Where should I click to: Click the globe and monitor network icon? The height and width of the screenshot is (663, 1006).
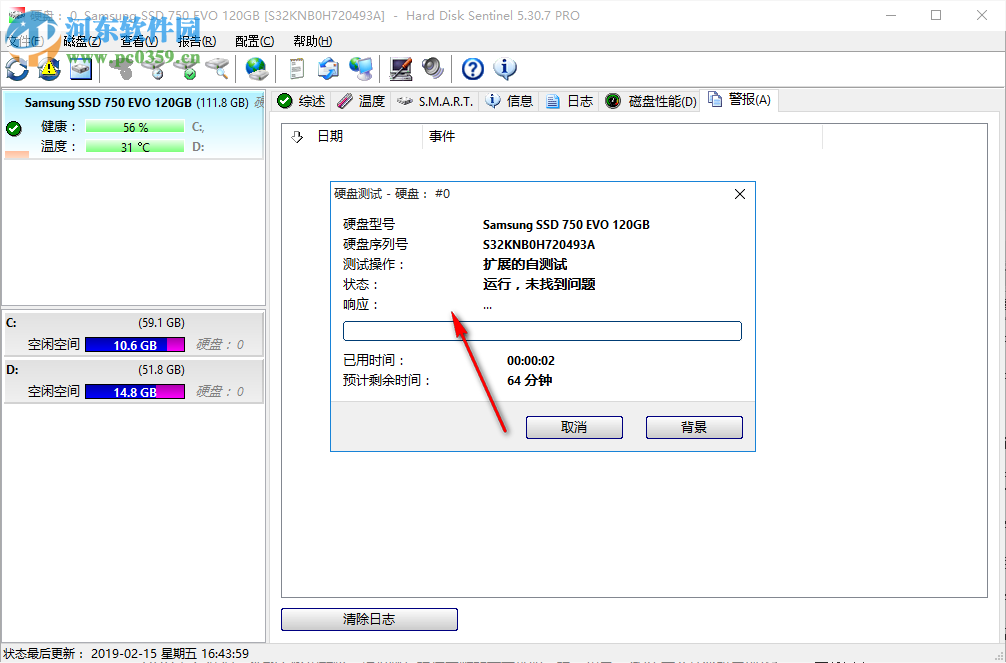tap(361, 68)
